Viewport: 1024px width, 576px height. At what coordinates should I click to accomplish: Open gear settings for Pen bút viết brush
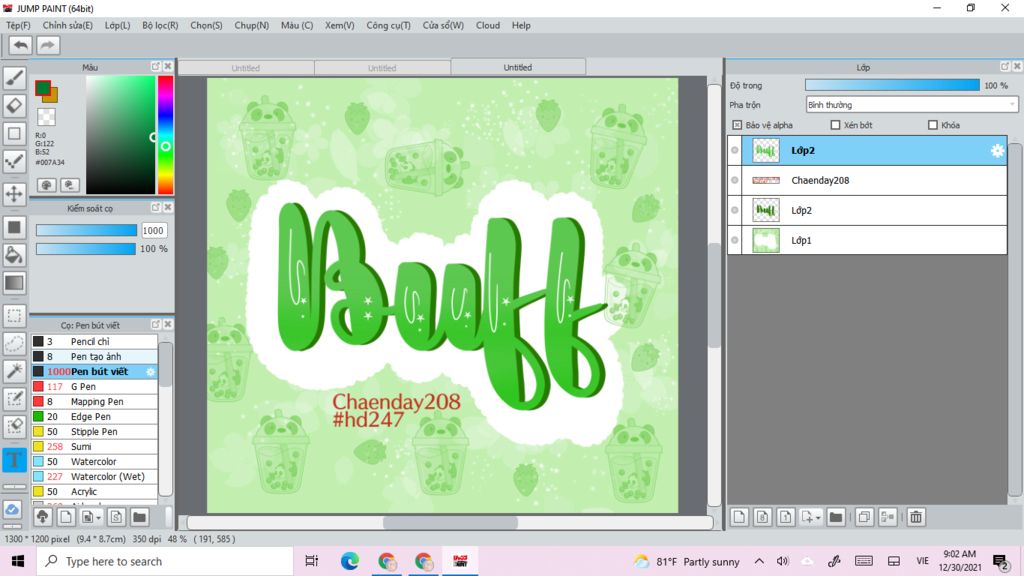point(150,372)
